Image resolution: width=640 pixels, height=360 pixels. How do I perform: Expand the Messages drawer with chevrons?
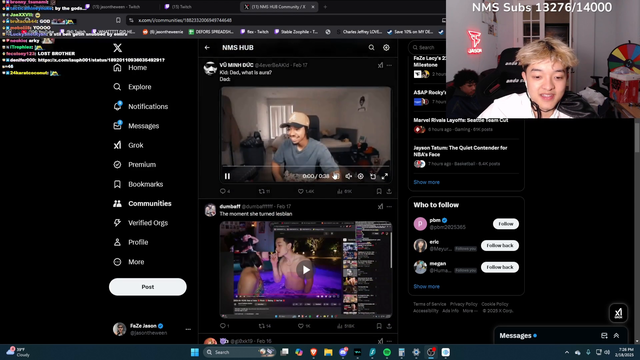[616, 336]
